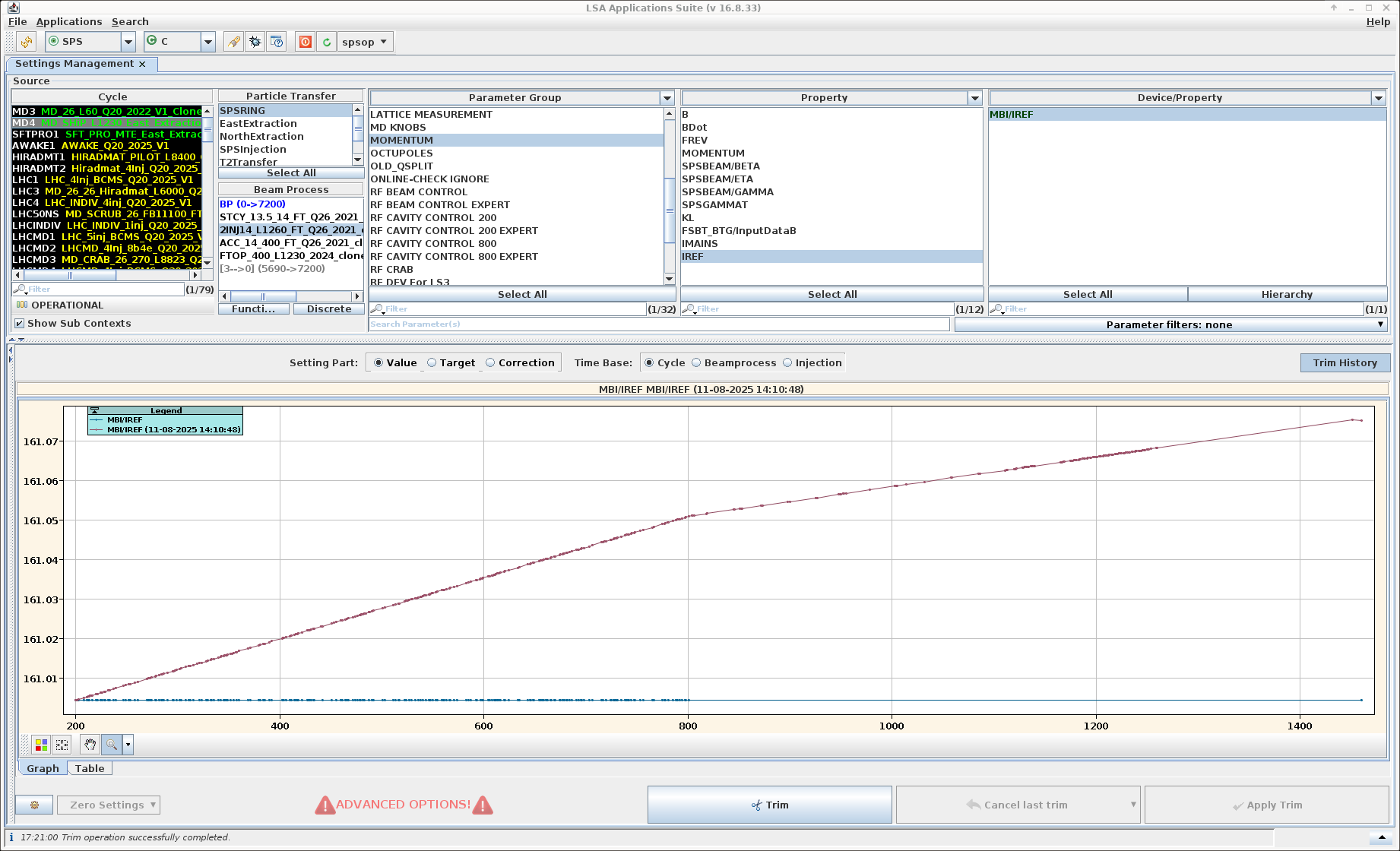Toggle the Show Sub Contexts checkbox
Viewport: 1400px width, 851px height.
click(20, 324)
